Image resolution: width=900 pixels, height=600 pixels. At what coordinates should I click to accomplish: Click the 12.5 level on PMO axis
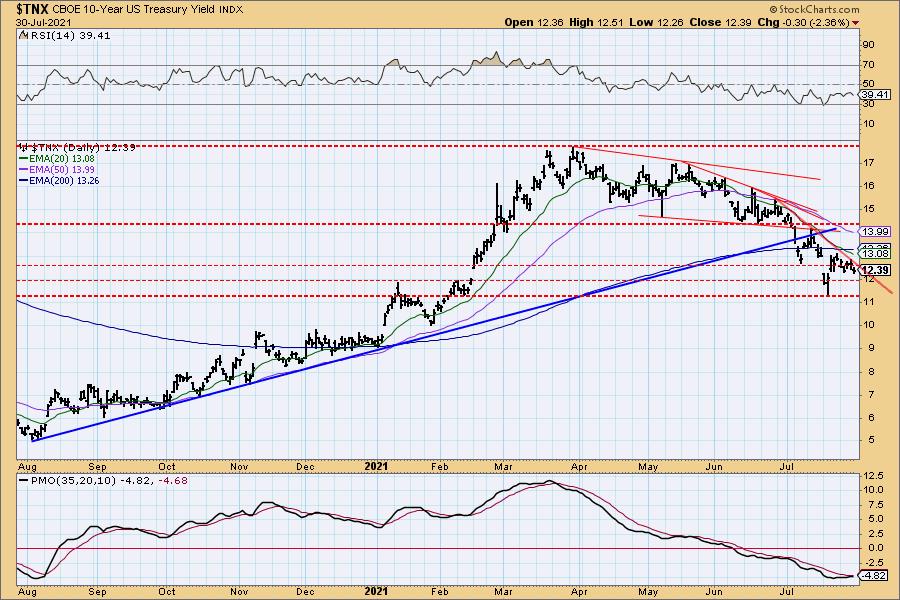click(872, 475)
